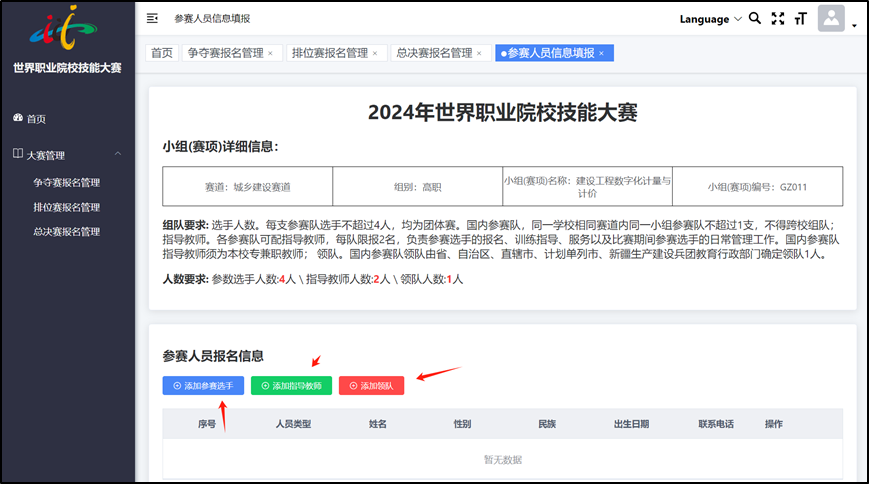Click the 参赛人员报名信息 heading
The height and width of the screenshot is (484, 869).
coord(213,356)
